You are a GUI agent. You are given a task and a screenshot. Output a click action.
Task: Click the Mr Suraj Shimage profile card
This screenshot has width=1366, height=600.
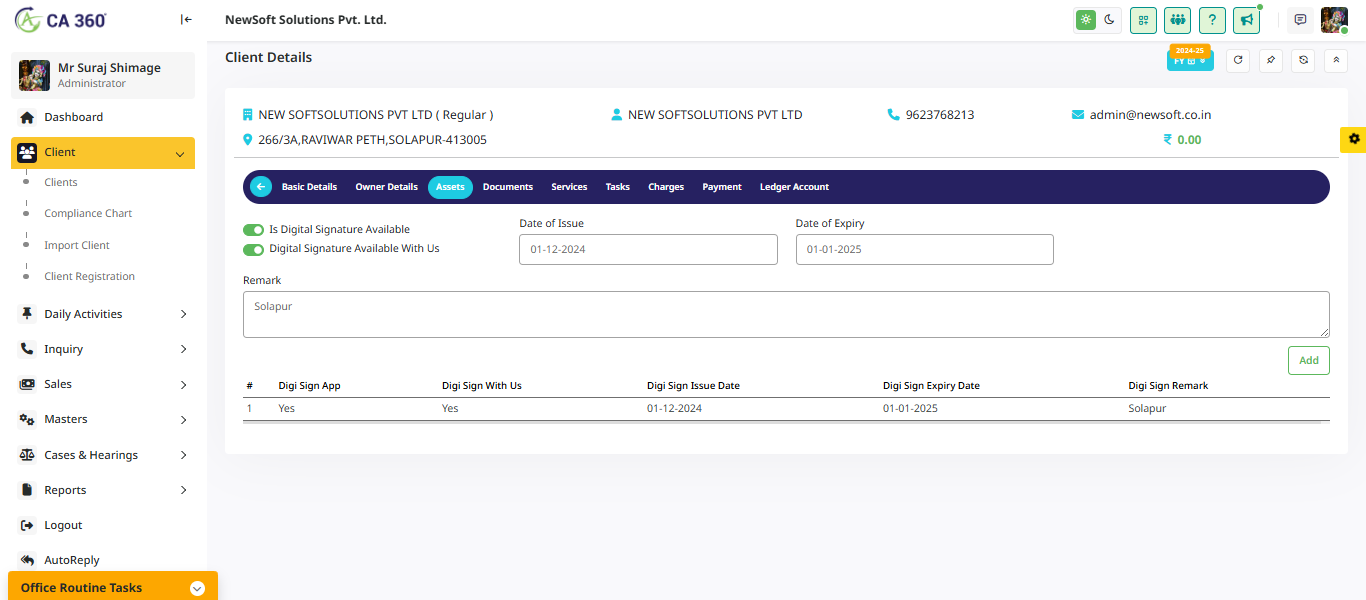(x=103, y=75)
